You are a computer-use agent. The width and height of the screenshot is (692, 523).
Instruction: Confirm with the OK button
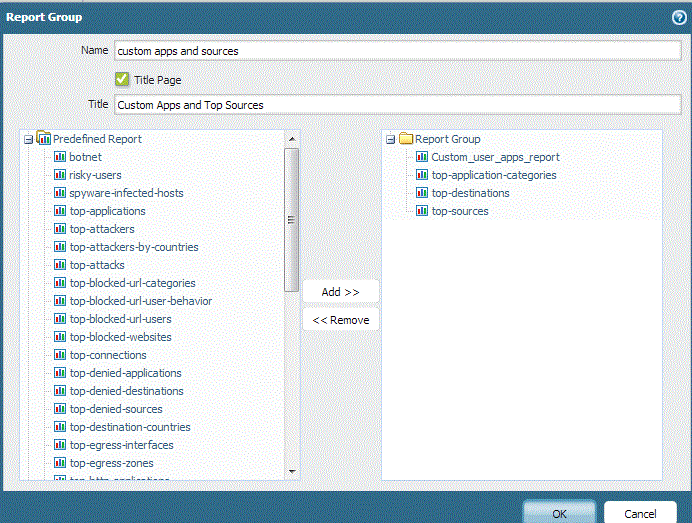point(559,513)
